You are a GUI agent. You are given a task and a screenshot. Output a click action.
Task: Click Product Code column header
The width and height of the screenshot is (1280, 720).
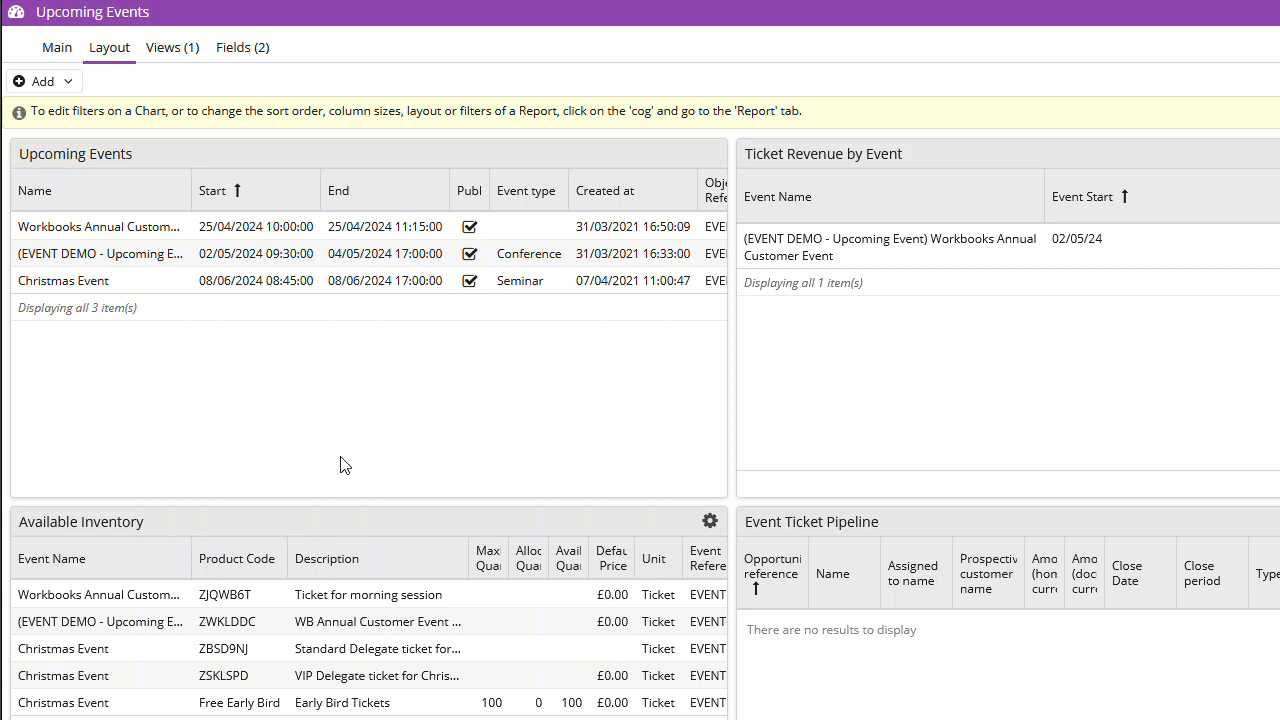[x=237, y=559]
